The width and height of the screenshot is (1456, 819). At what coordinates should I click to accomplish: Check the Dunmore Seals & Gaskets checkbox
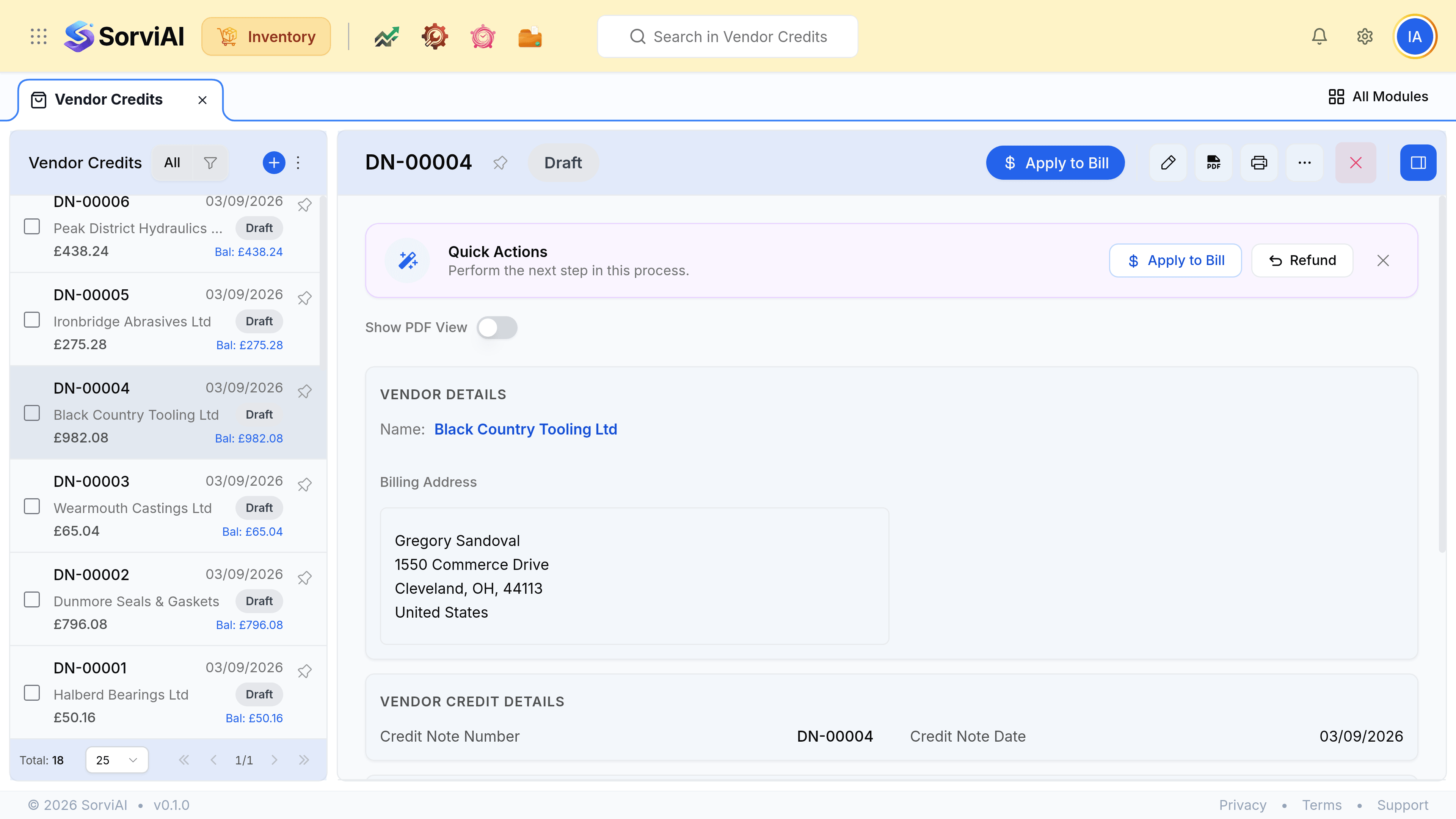31,600
